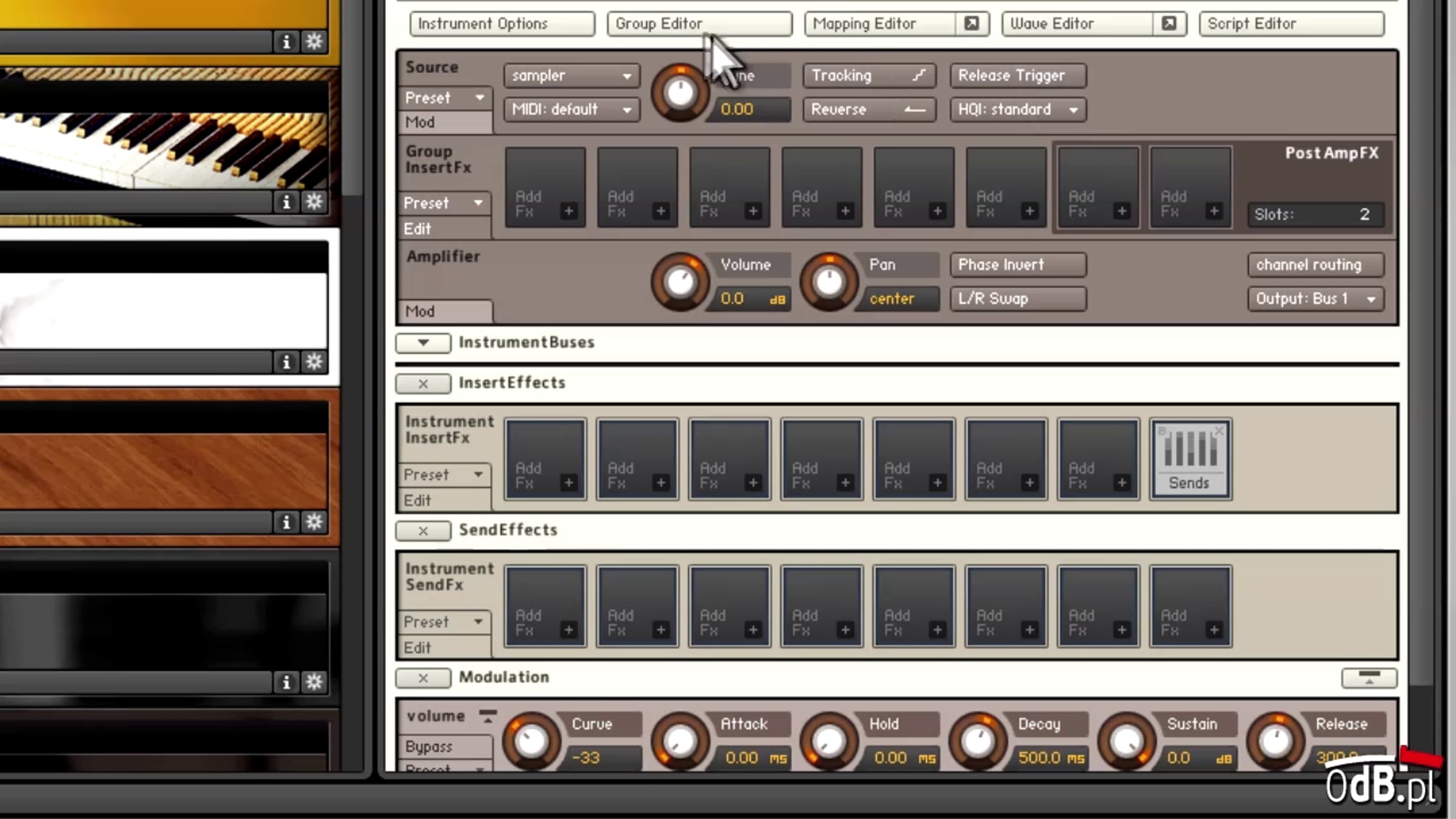Viewport: 1456px width, 819px height.
Task: Click the L/R Swap button
Action: 1018,299
